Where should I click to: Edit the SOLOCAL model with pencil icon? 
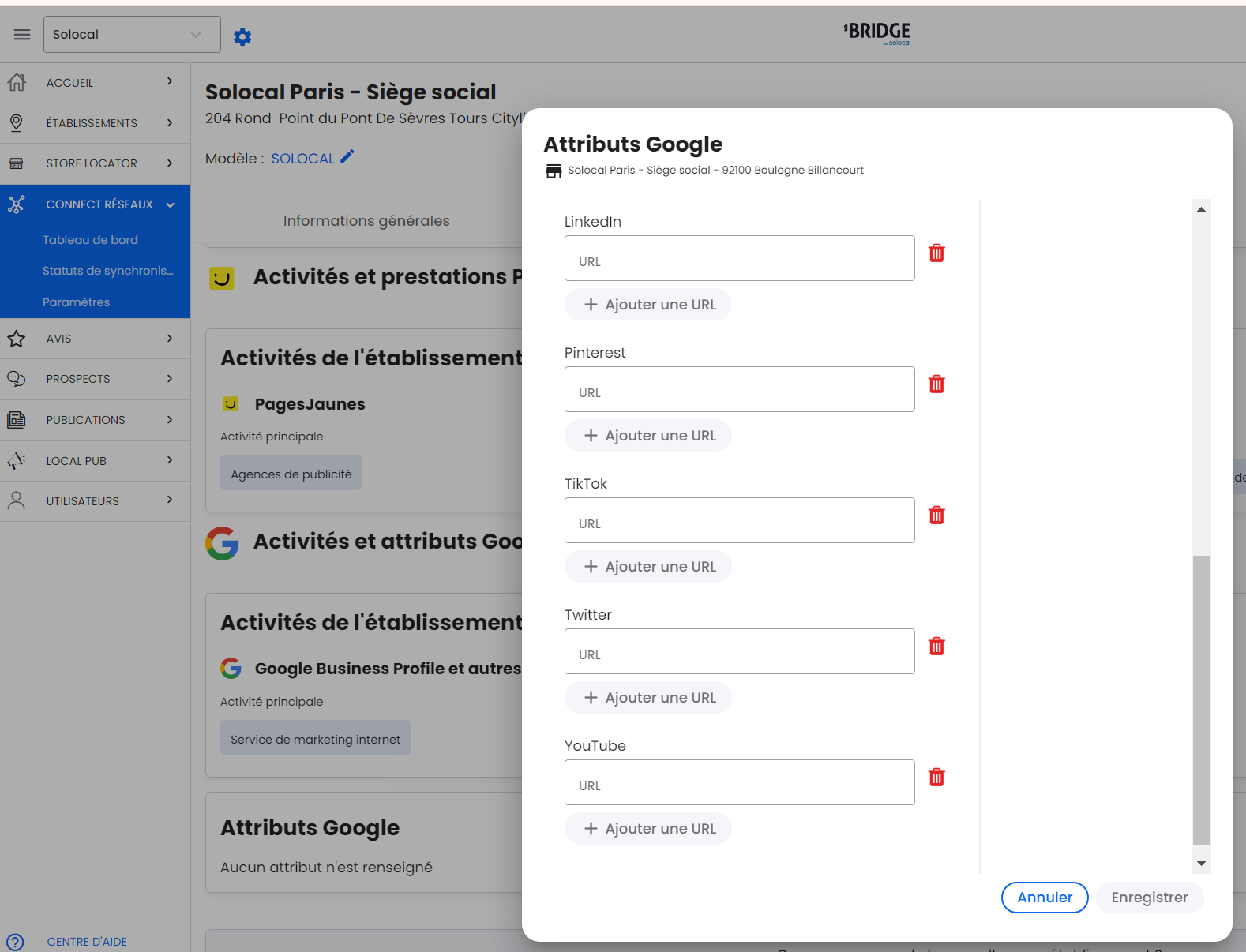point(347,156)
